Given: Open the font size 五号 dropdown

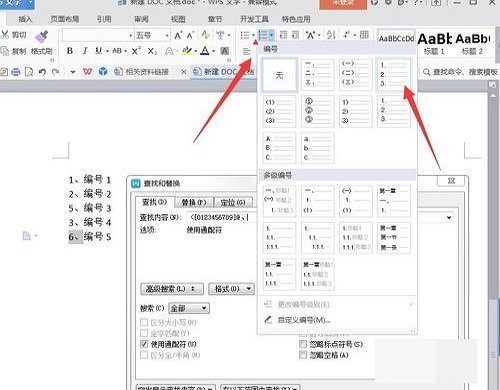Looking at the screenshot, I should (167, 35).
